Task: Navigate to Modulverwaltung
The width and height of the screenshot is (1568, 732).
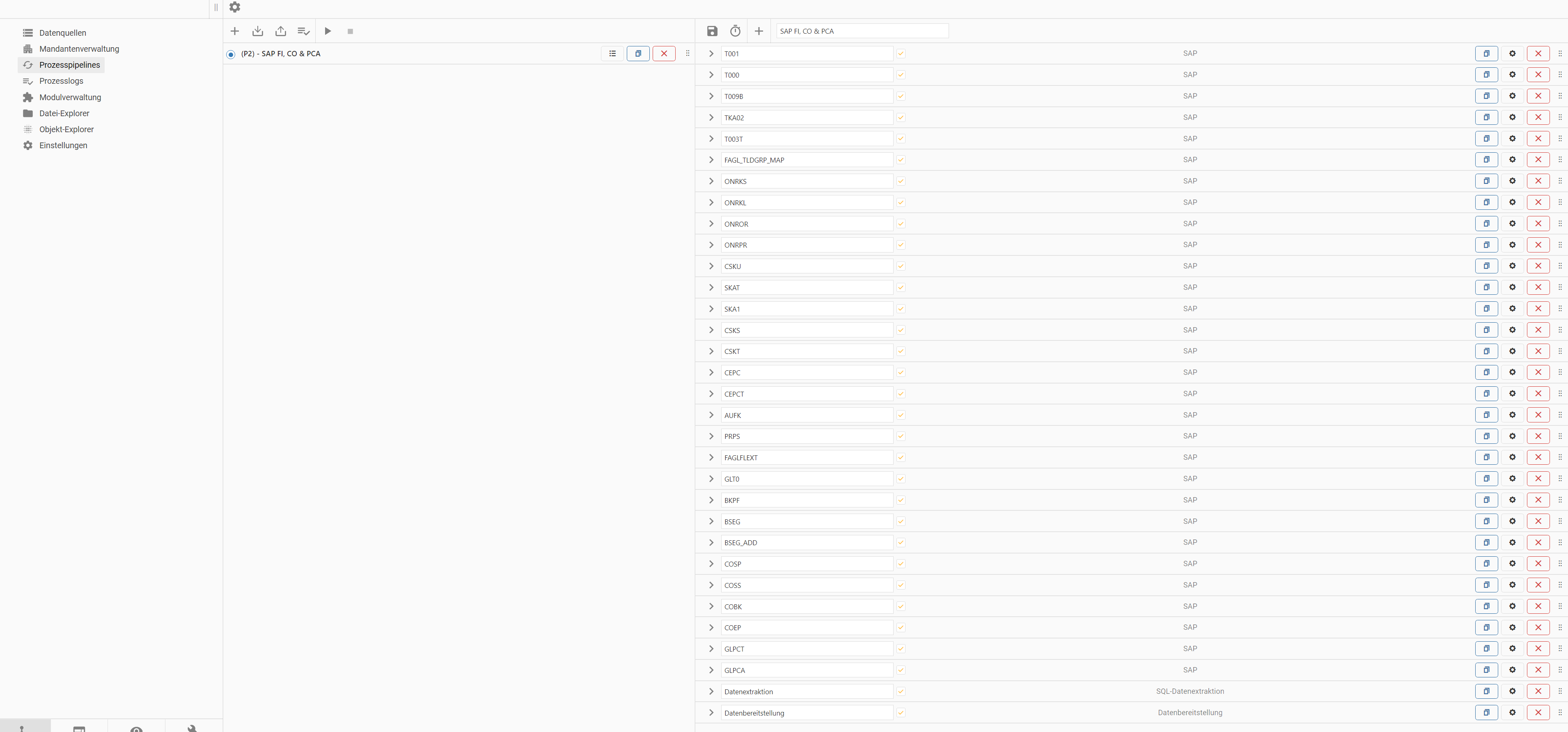Action: (x=70, y=97)
